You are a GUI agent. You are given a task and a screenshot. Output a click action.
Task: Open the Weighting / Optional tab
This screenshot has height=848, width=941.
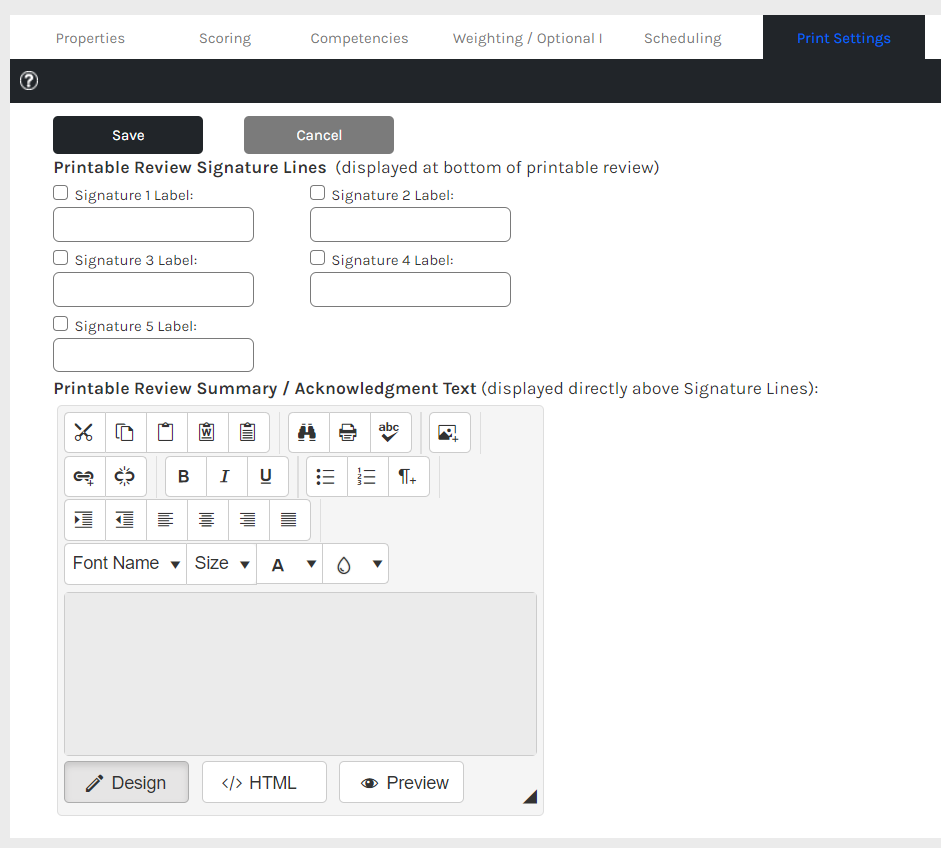tap(527, 38)
